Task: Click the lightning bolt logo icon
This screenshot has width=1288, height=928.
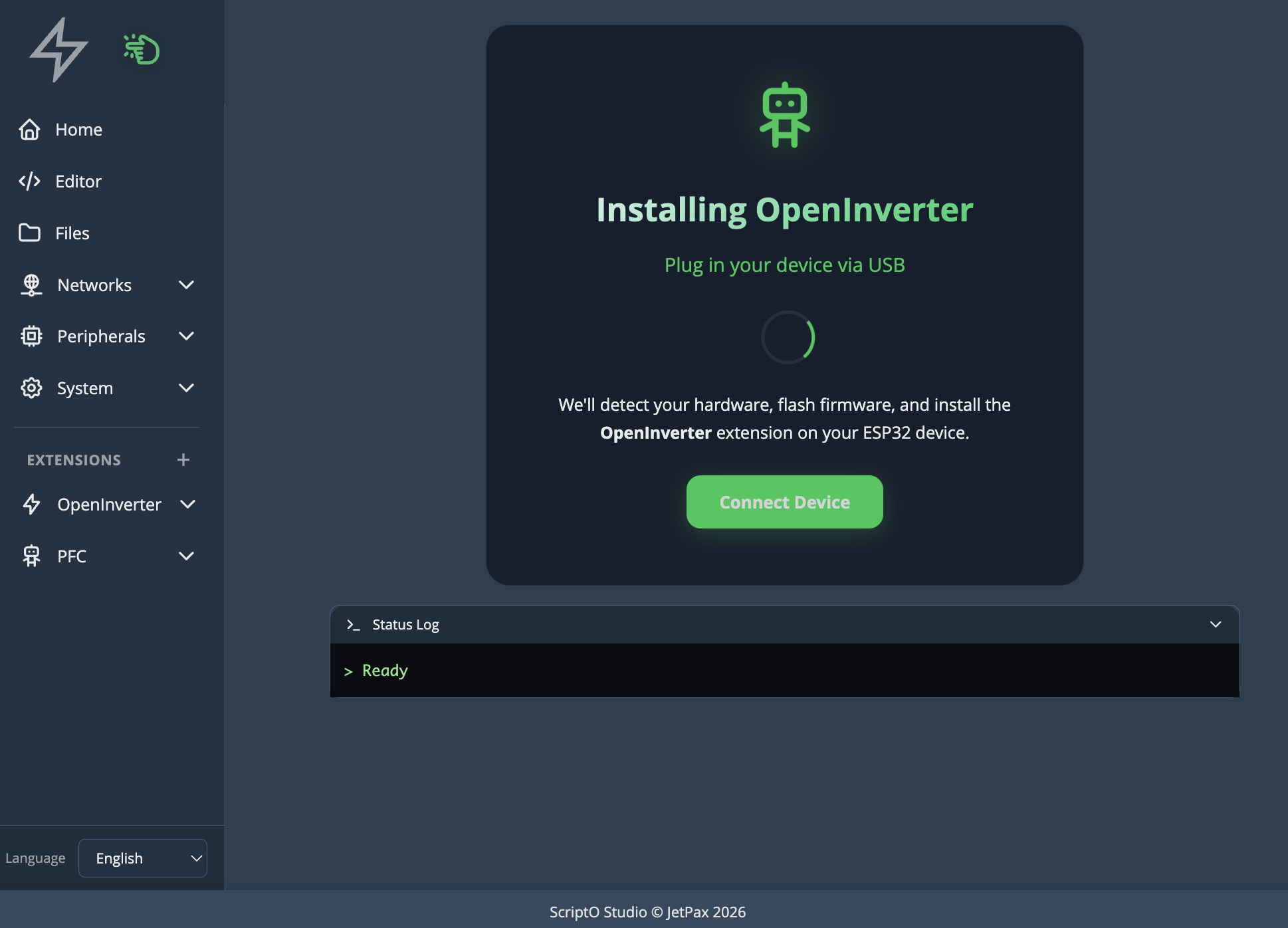Action: (x=58, y=50)
